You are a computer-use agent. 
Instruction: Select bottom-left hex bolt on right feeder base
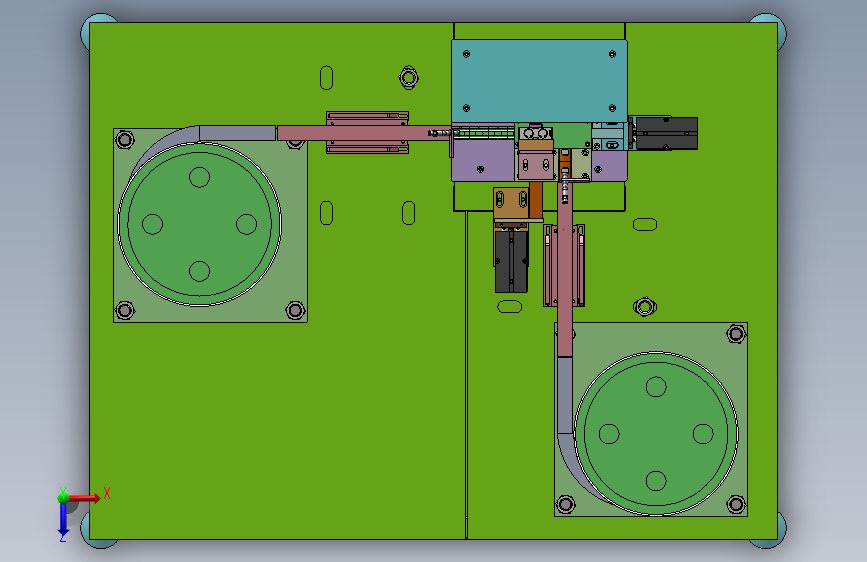pyautogui.click(x=566, y=504)
